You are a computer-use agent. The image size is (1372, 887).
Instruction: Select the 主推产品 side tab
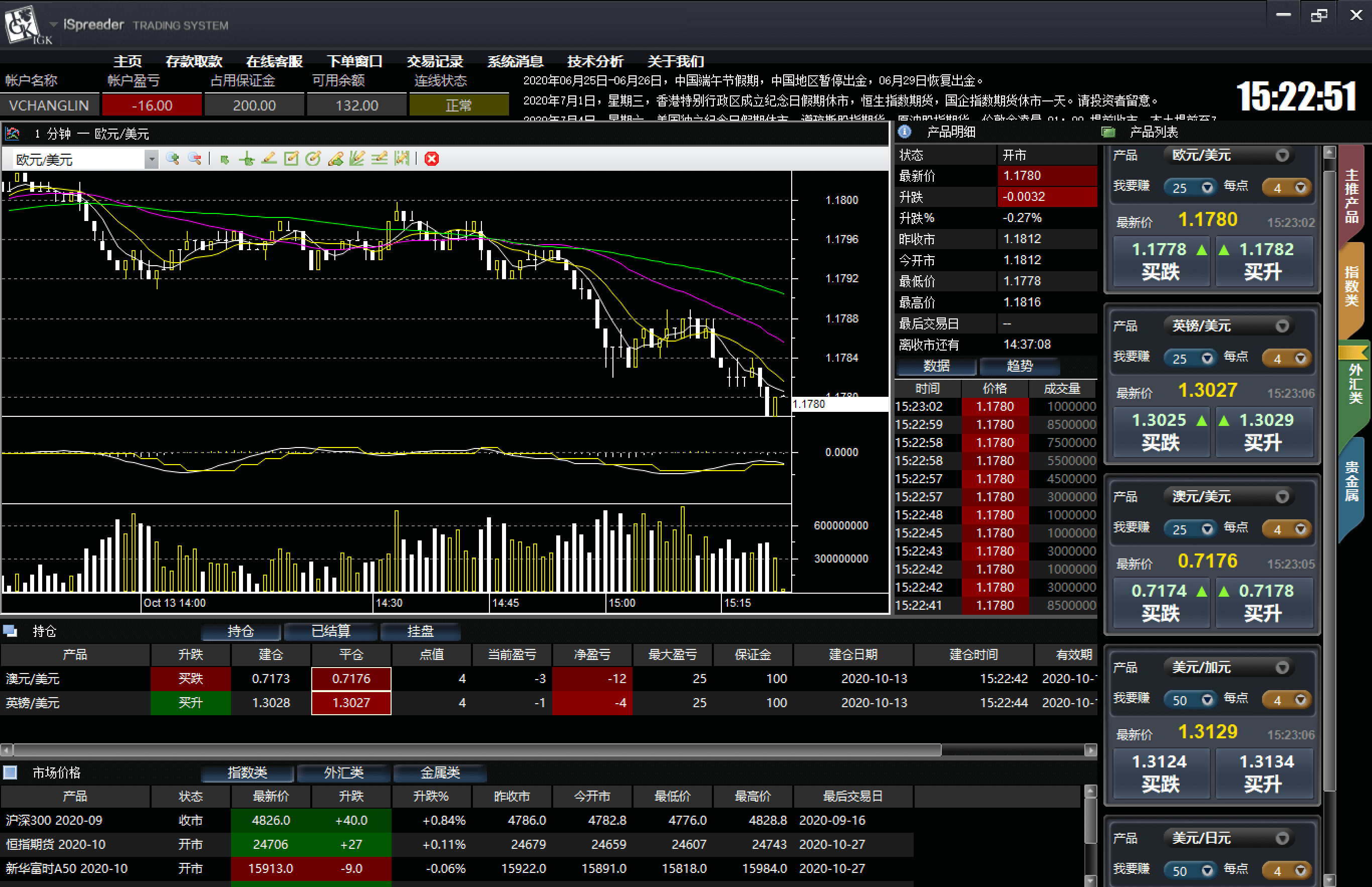click(1351, 196)
